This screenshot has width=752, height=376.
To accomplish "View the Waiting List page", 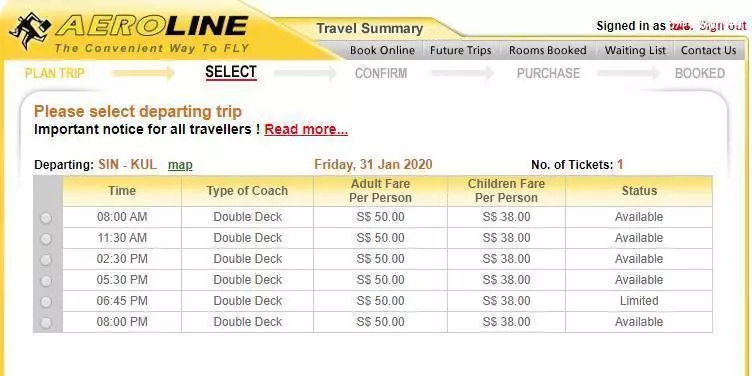I will tap(635, 50).
